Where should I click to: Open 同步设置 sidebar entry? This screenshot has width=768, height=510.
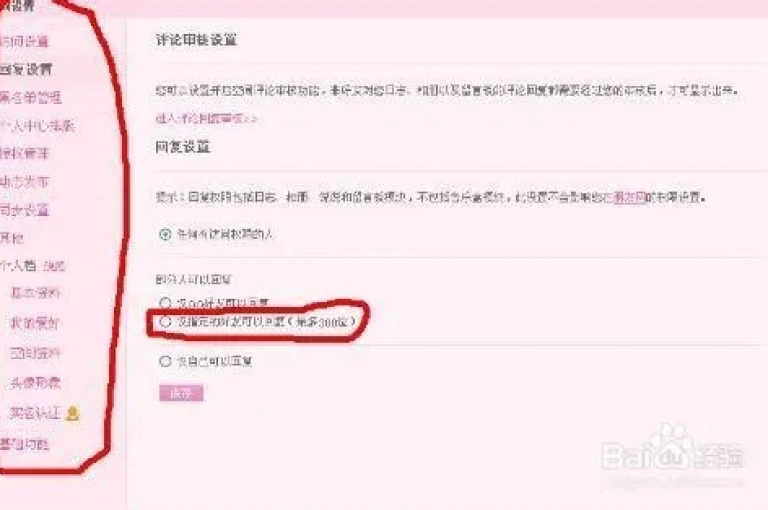(24, 210)
